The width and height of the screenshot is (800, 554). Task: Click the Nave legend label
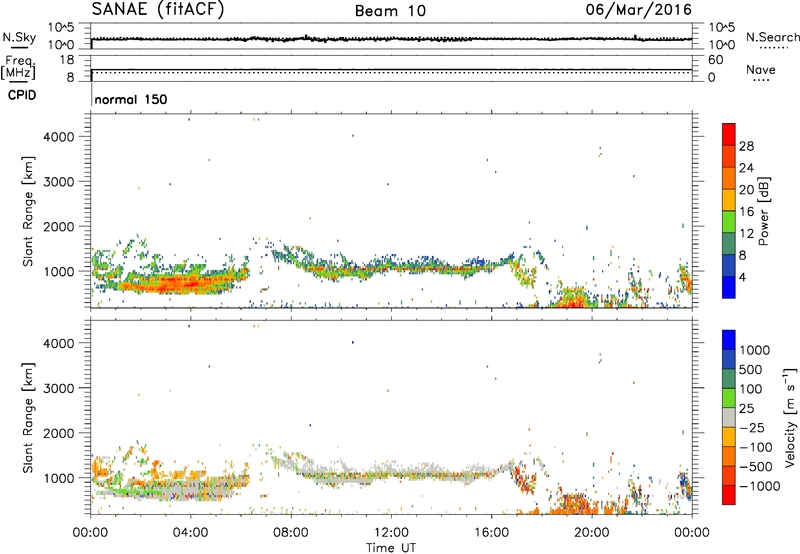[x=761, y=69]
